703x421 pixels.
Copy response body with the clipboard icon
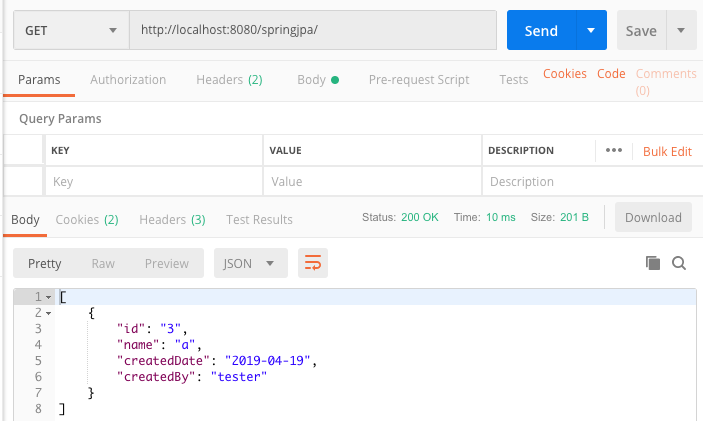(x=652, y=263)
